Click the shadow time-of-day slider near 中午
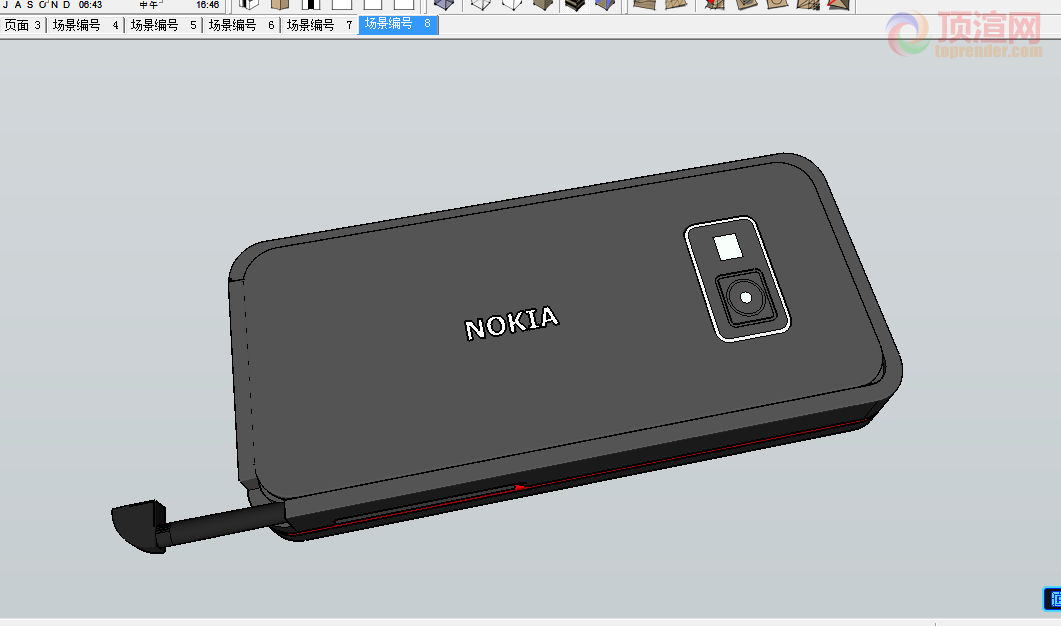Viewport: 1061px width, 626px height. (x=149, y=5)
